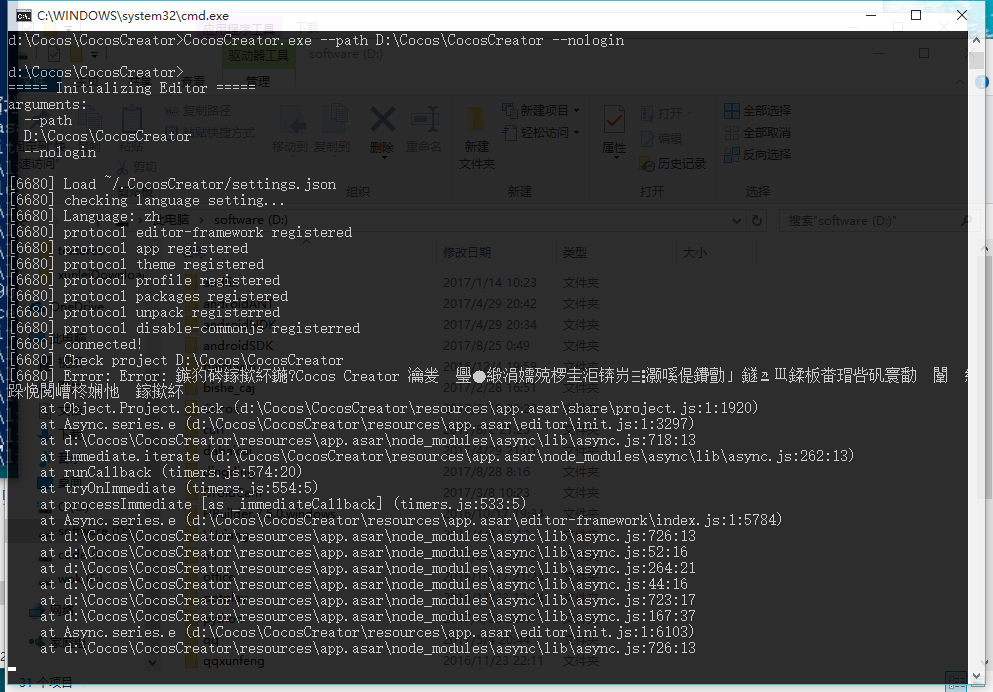Click the 'Check project D:\Cocos\CocosCreator' log line
Image resolution: width=993 pixels, height=692 pixels.
pyautogui.click(x=176, y=360)
